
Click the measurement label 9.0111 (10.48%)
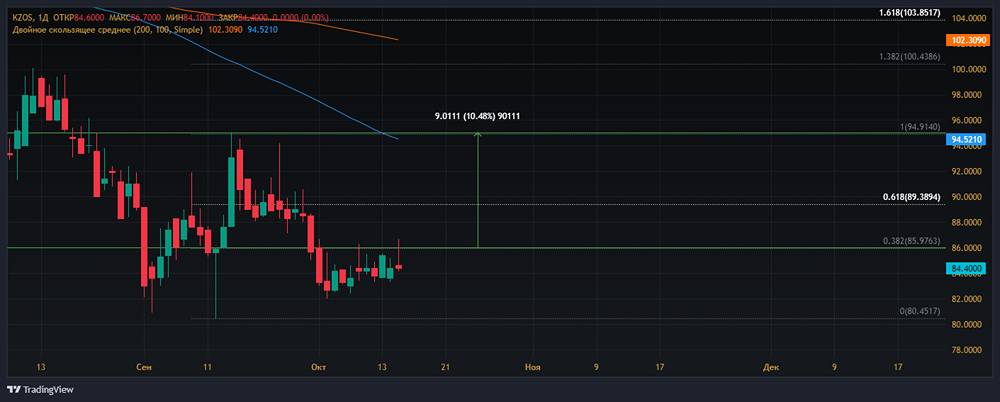tap(477, 116)
